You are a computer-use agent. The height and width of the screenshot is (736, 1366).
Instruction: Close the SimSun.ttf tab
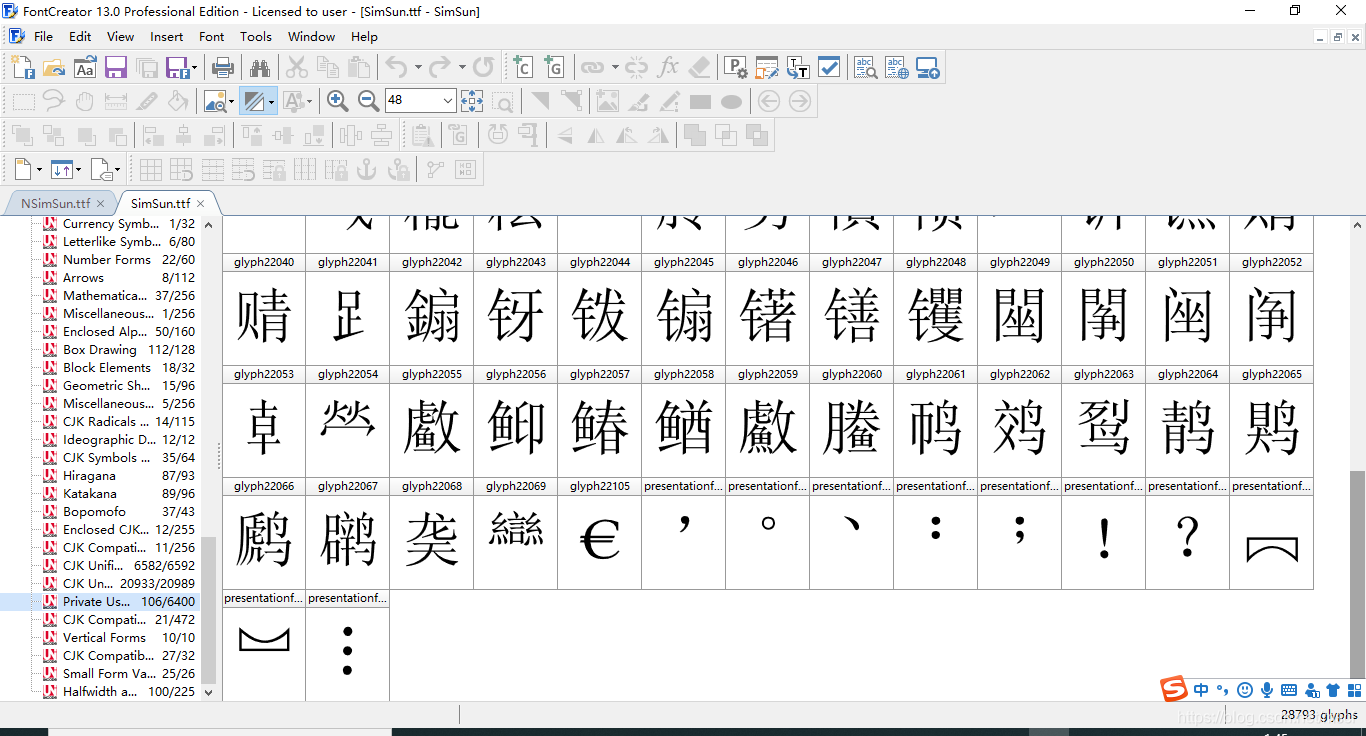(200, 203)
